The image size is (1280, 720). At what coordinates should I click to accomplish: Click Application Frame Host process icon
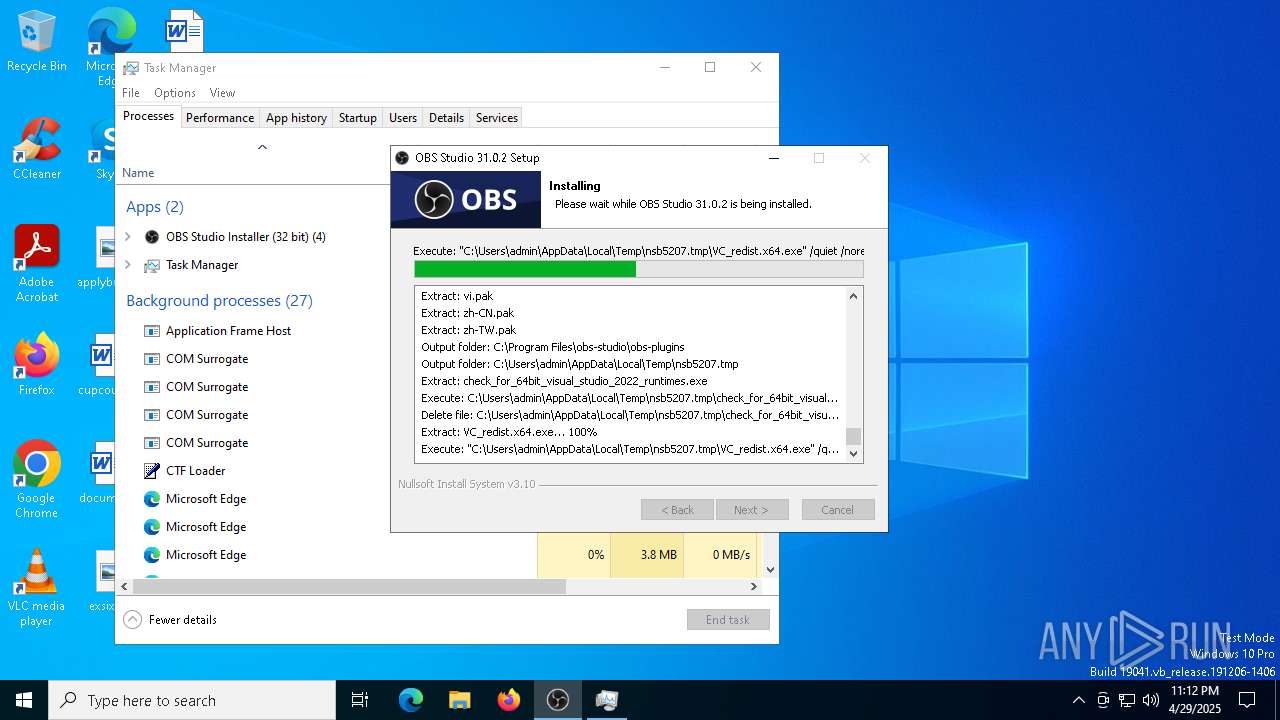(x=152, y=331)
